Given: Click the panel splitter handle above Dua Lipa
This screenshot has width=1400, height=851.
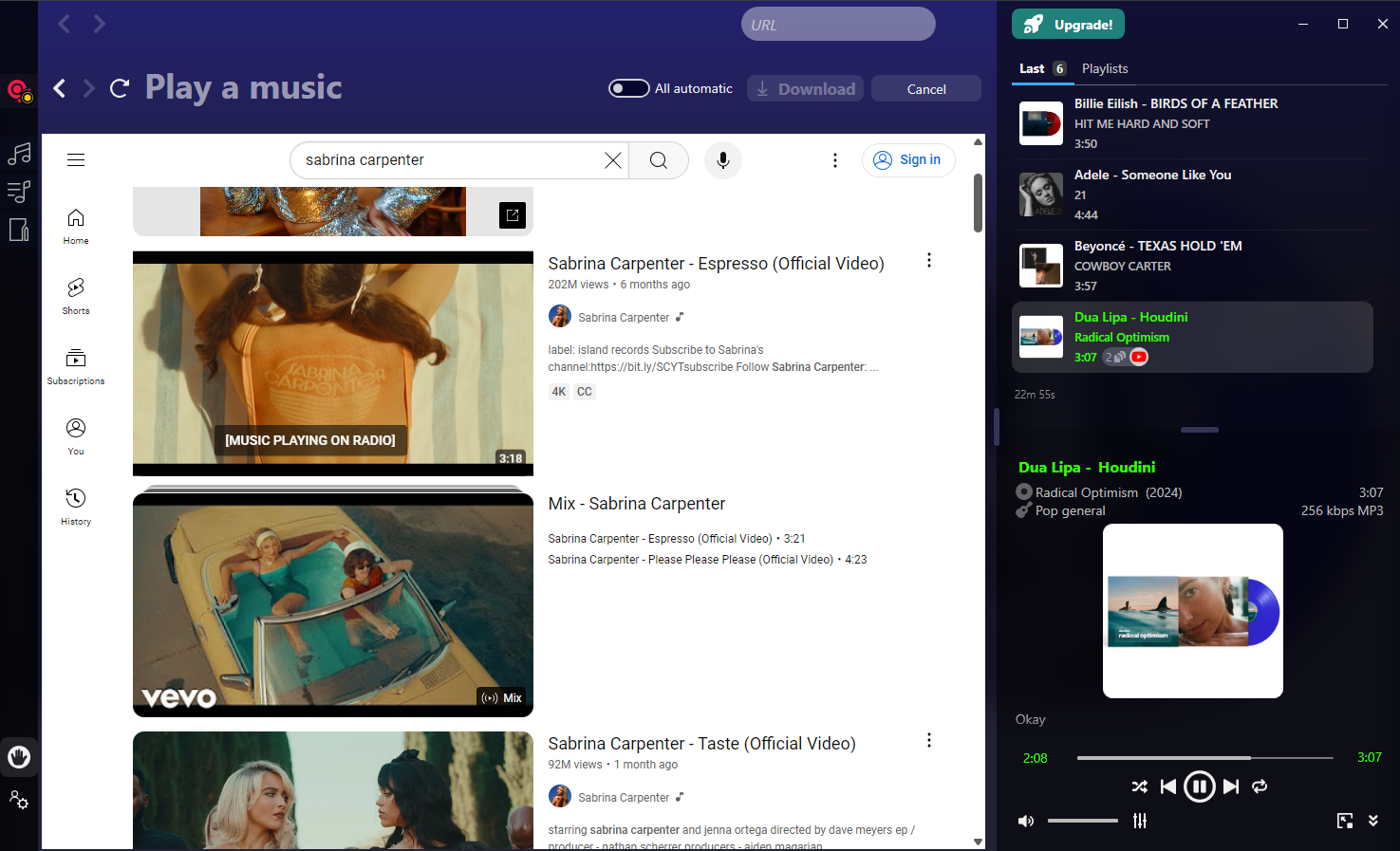Looking at the screenshot, I should click(1200, 430).
